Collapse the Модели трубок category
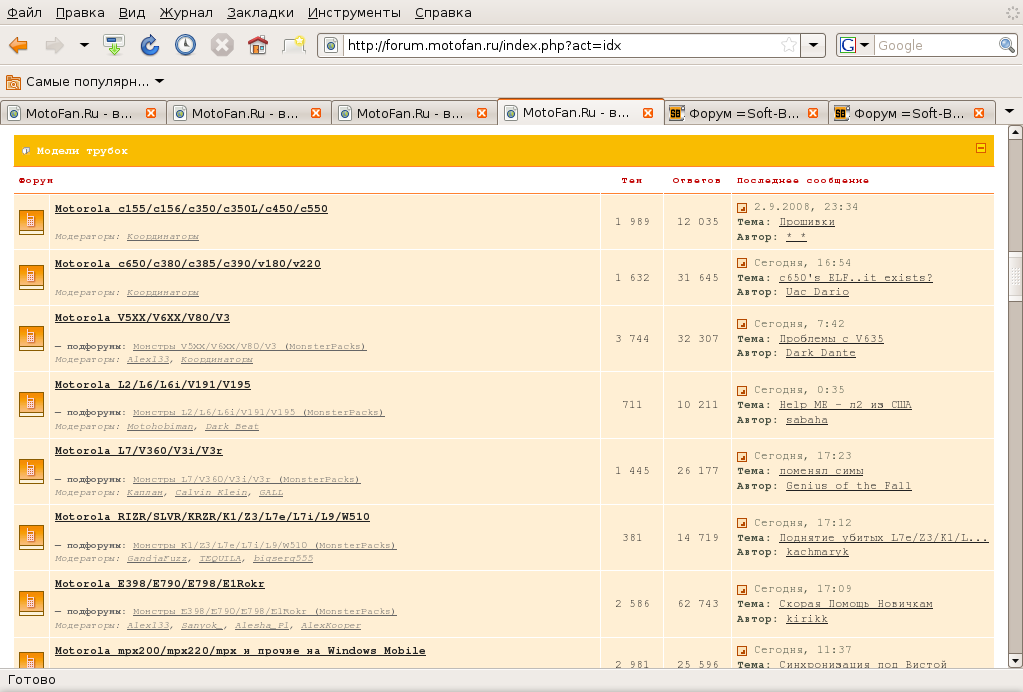Image resolution: width=1023 pixels, height=692 pixels. [x=981, y=148]
